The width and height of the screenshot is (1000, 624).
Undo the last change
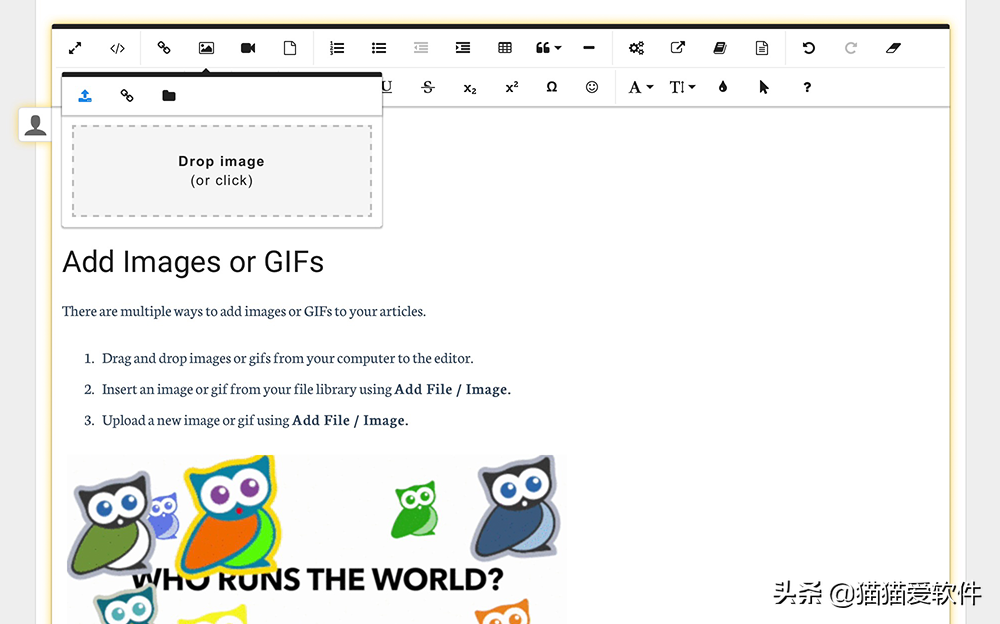pyautogui.click(x=809, y=48)
